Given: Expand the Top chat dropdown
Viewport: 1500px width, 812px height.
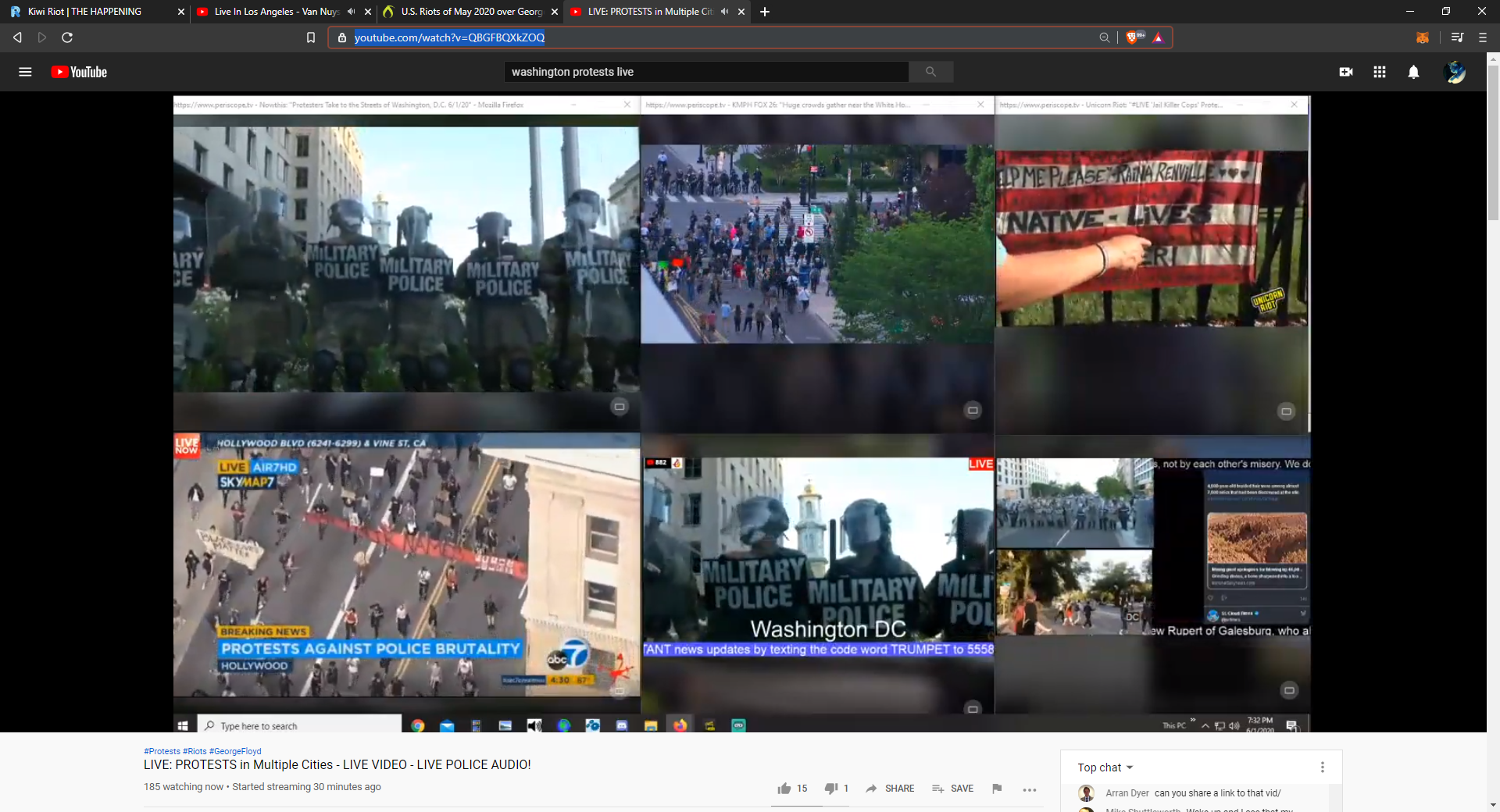Looking at the screenshot, I should pos(1105,767).
